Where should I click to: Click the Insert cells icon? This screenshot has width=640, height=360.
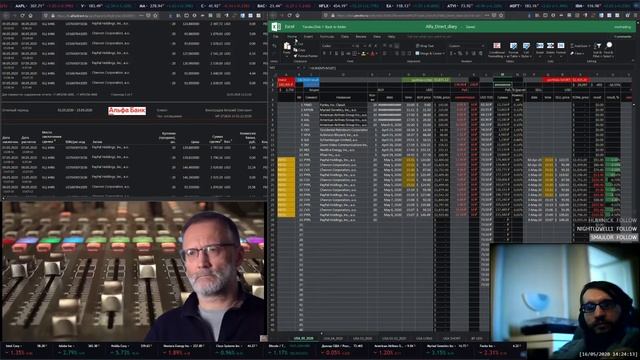click(x=540, y=45)
